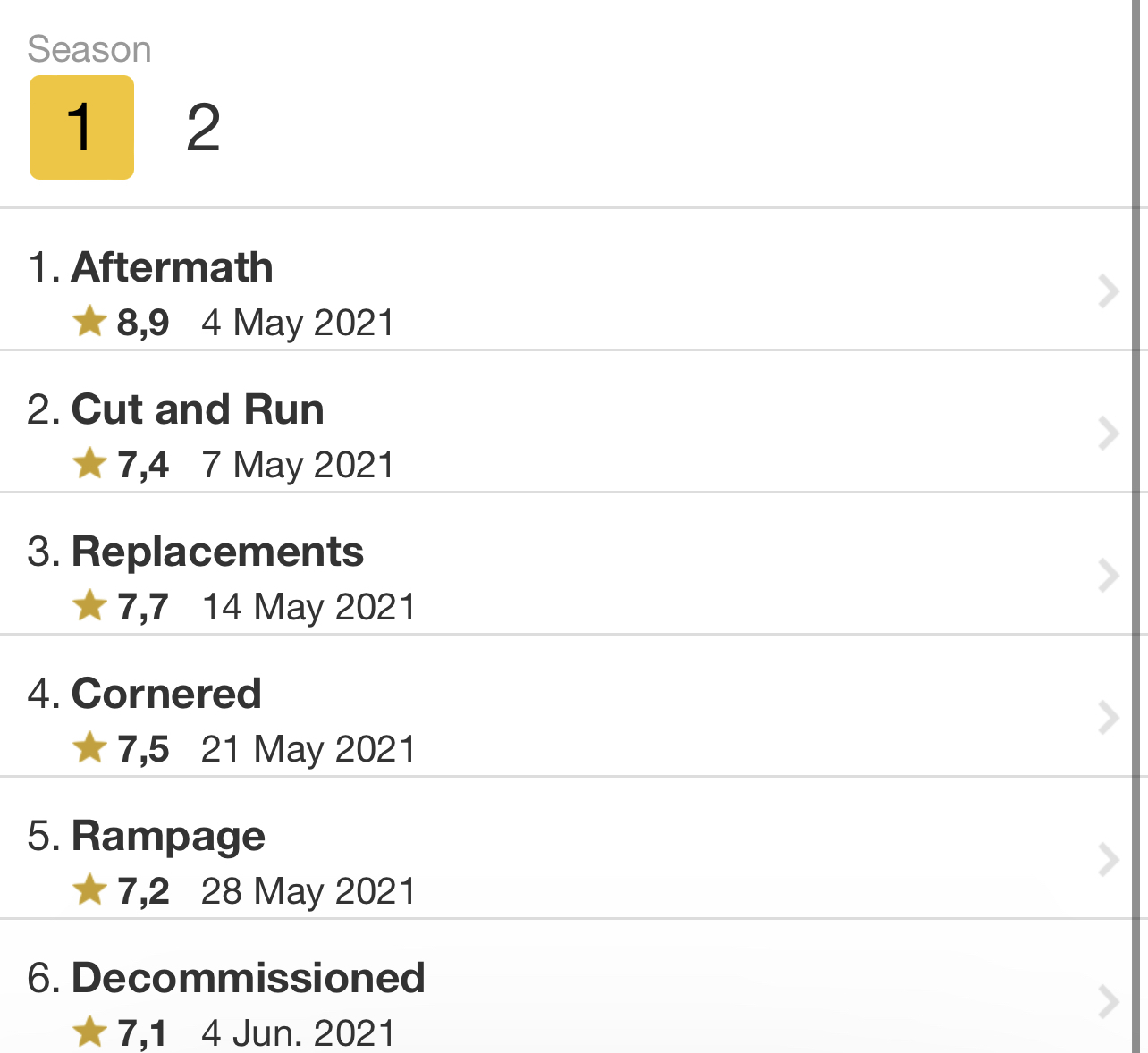Open the Cut and Run episode title
The height and width of the screenshot is (1053, 1148).
(198, 409)
